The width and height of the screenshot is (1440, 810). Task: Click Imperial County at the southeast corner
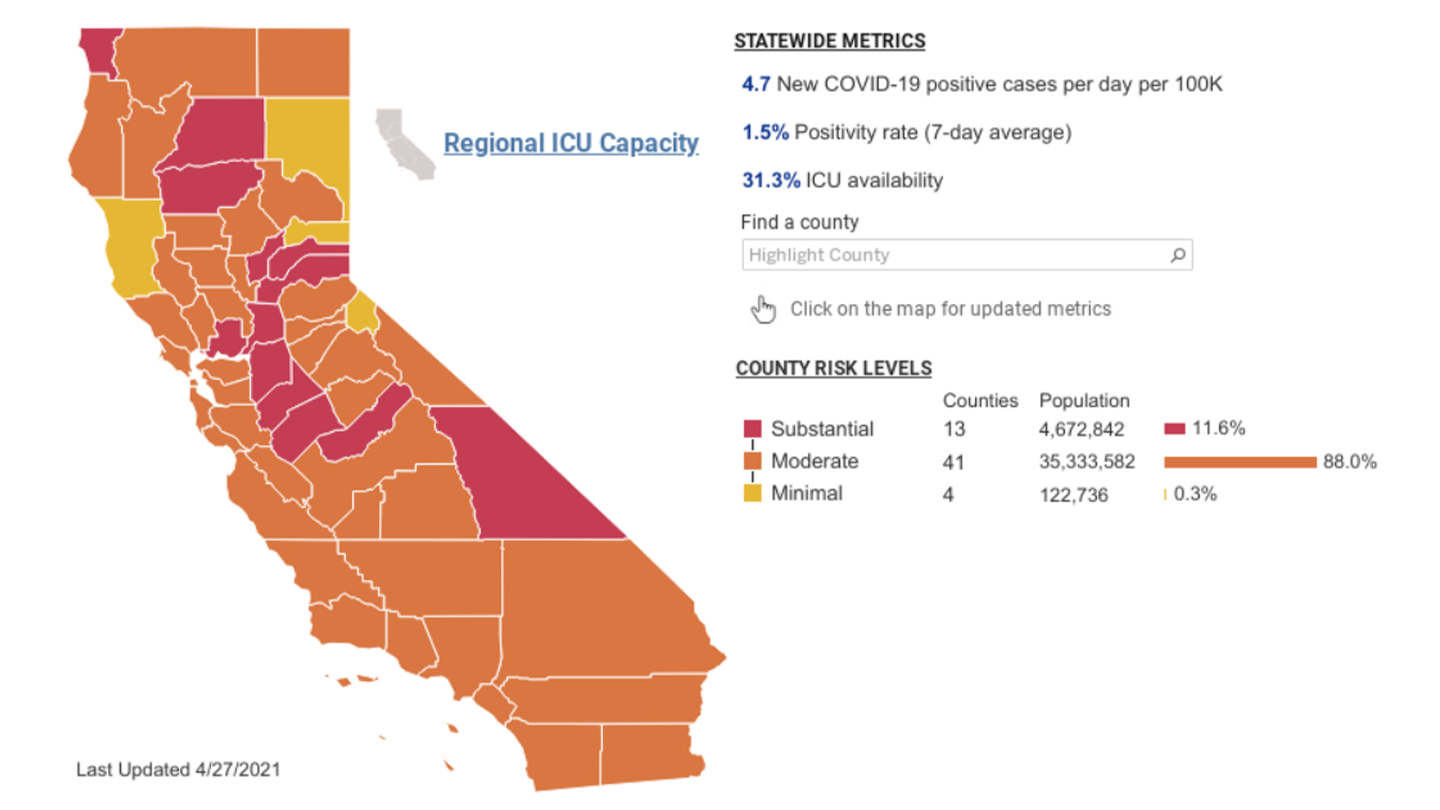(647, 754)
